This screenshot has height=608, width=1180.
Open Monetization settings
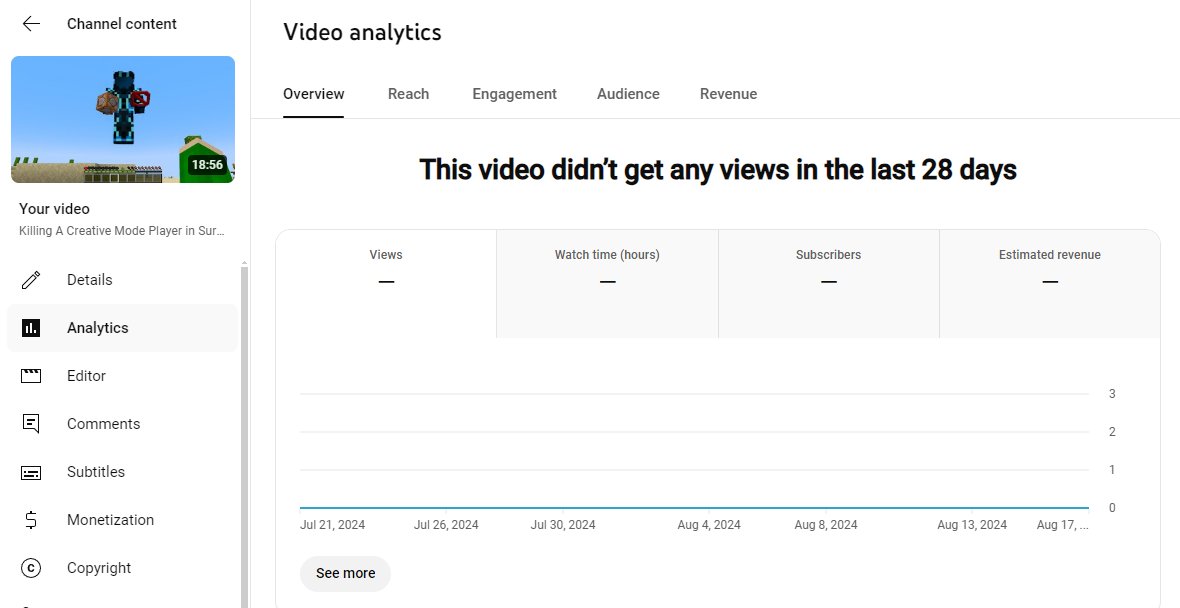click(122, 520)
